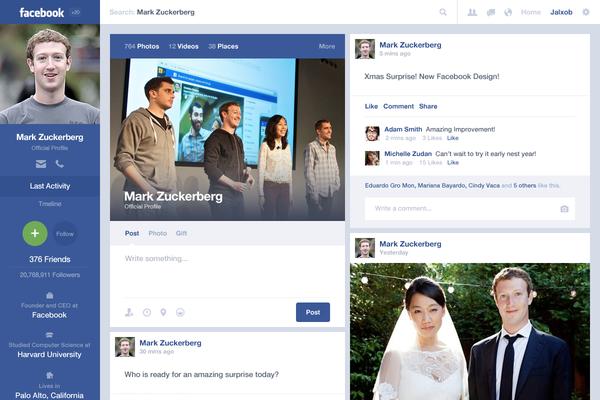Click the emoji smiley icon in composer

(x=180, y=312)
